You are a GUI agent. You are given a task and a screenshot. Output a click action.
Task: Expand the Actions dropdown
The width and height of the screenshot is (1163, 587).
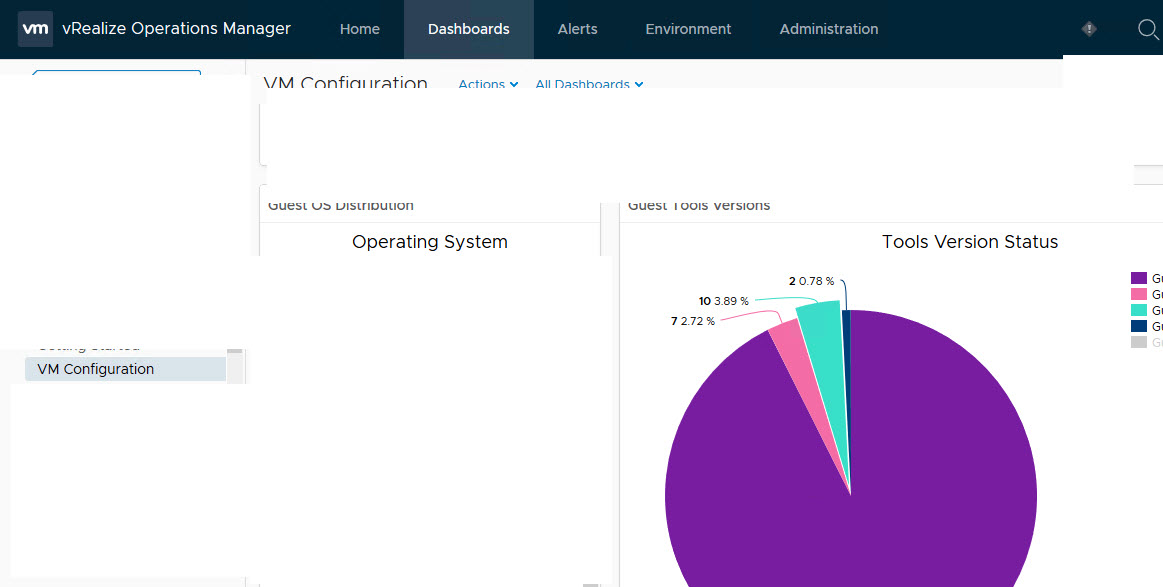487,84
